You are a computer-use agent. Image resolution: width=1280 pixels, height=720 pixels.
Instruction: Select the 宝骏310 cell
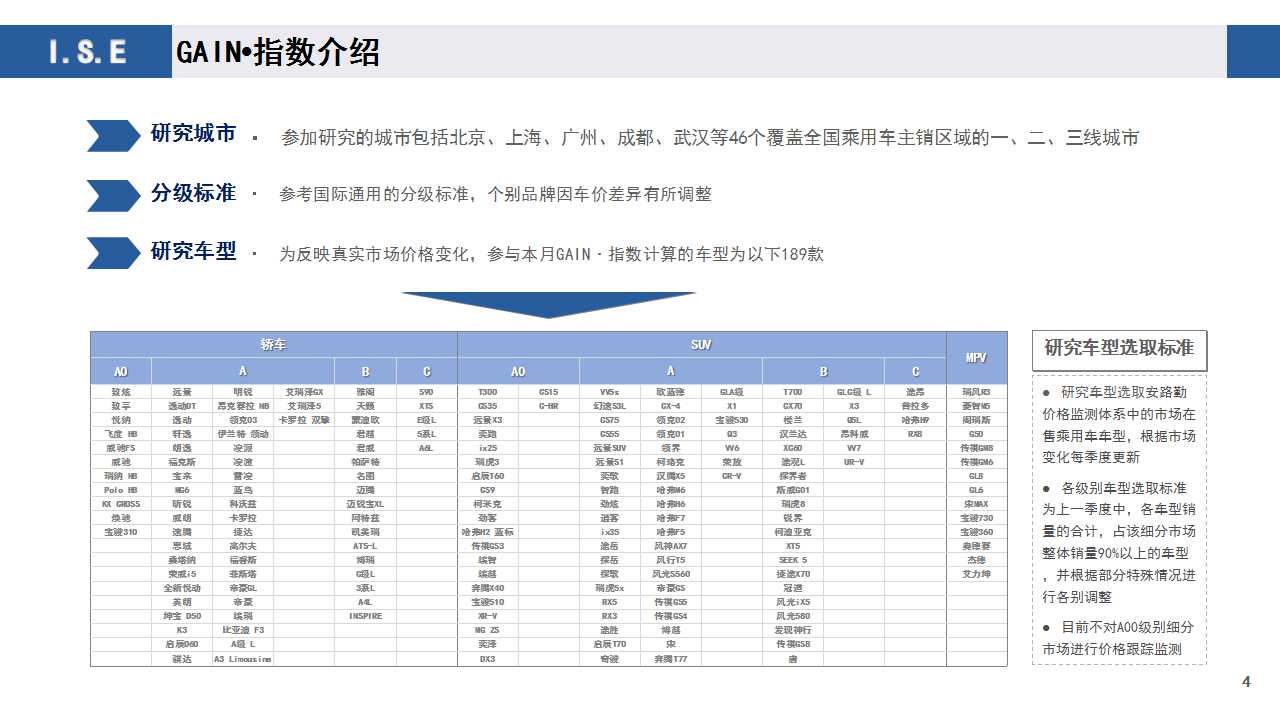pos(121,532)
